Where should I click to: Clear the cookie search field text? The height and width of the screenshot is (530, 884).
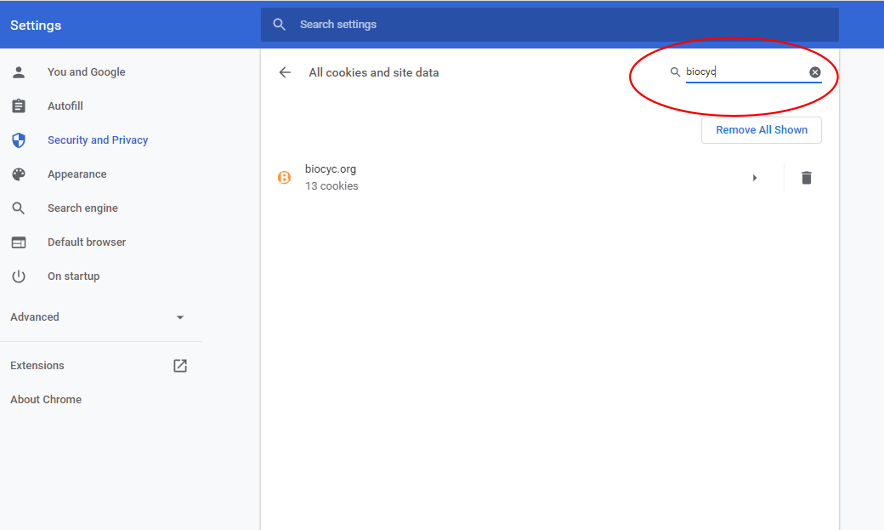coord(815,72)
